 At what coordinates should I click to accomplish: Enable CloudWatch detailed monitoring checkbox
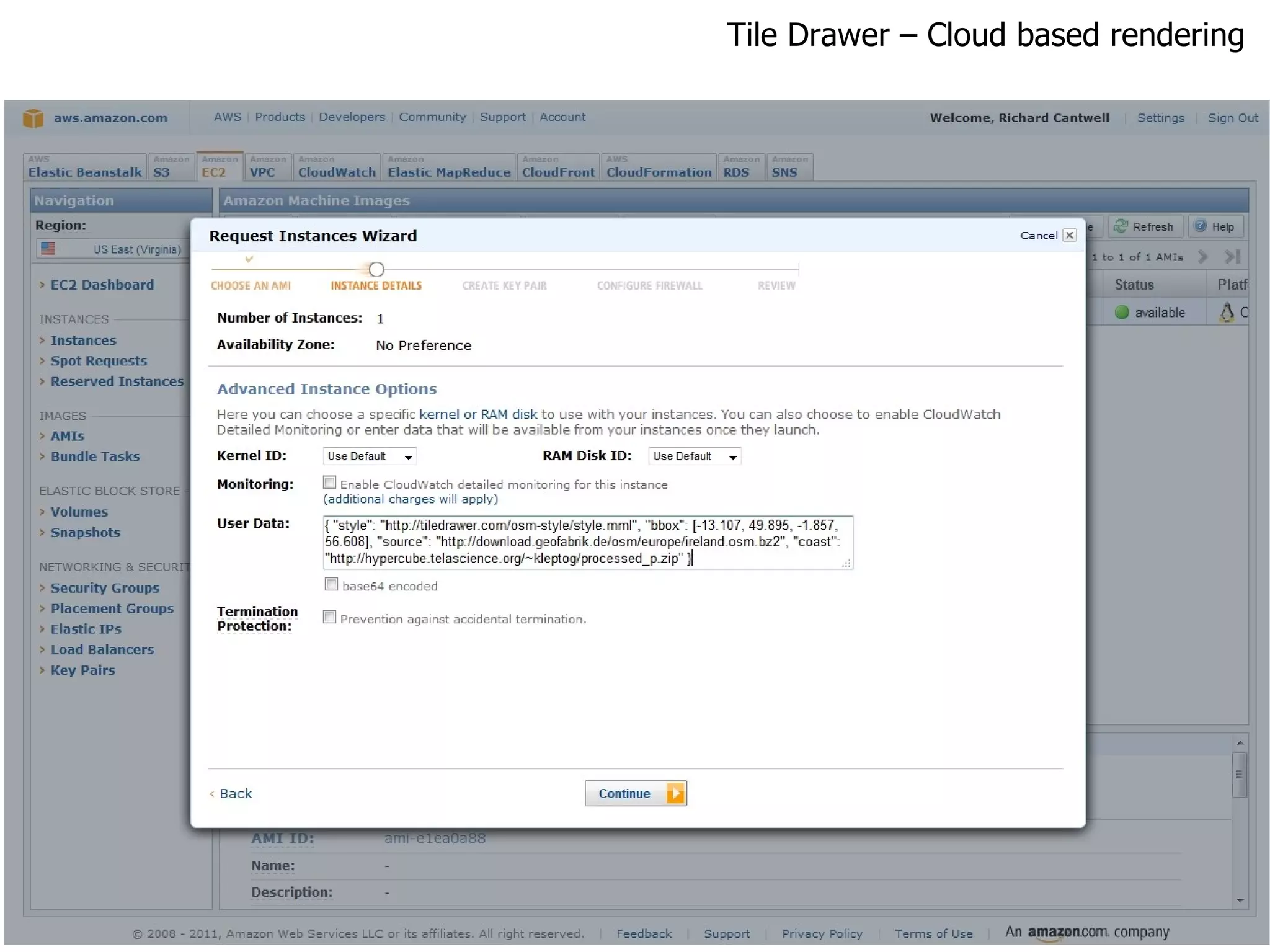330,483
